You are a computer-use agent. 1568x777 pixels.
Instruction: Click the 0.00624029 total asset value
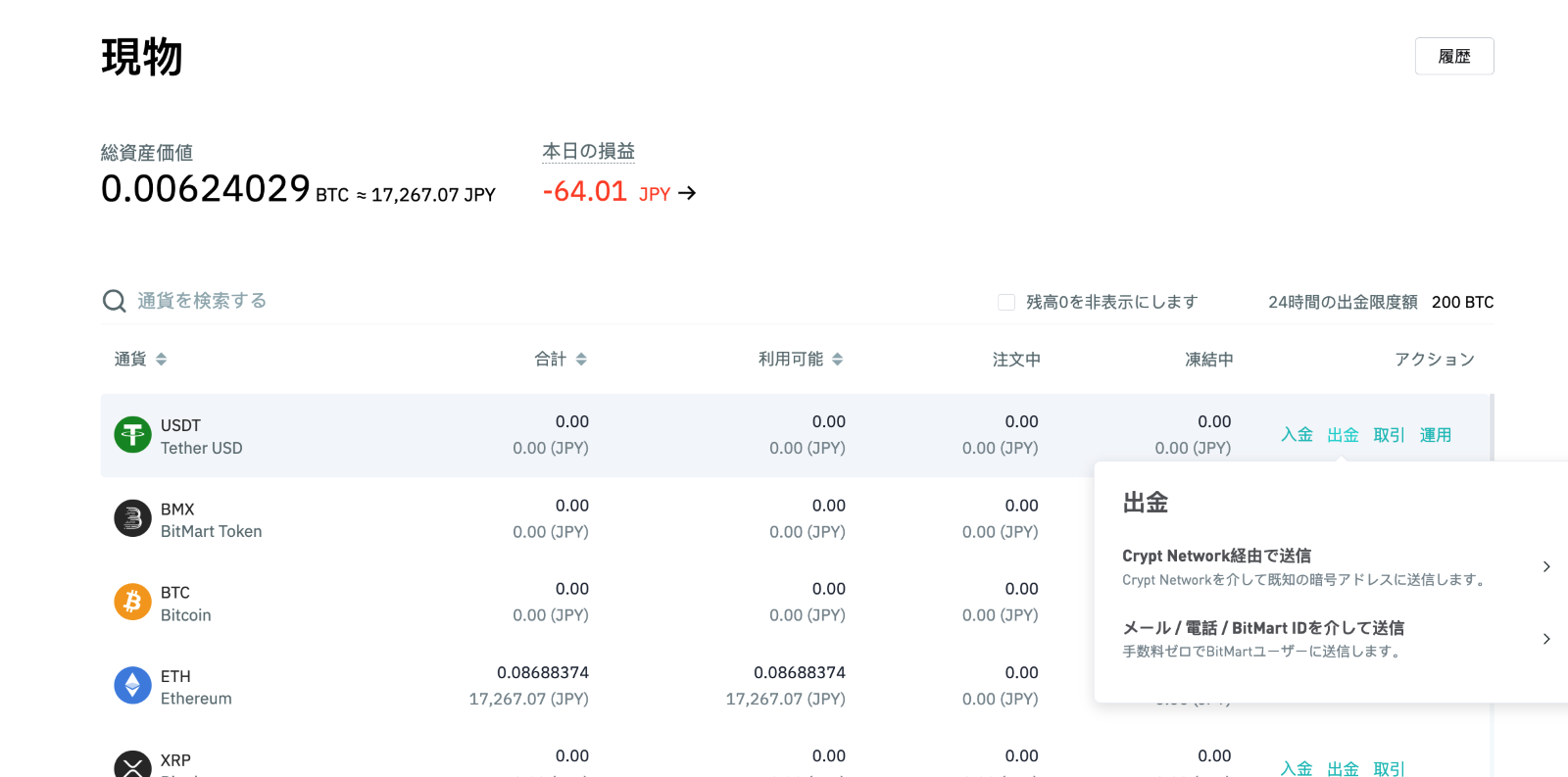206,188
